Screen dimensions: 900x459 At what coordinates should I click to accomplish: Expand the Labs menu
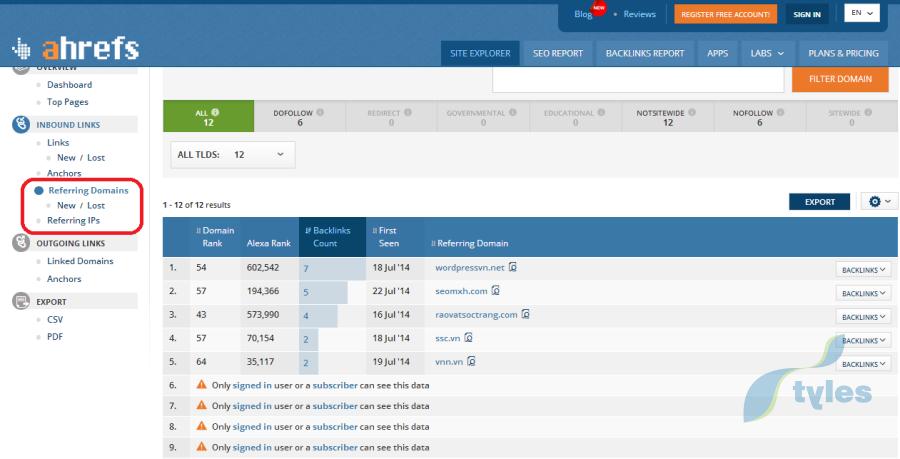[x=766, y=53]
